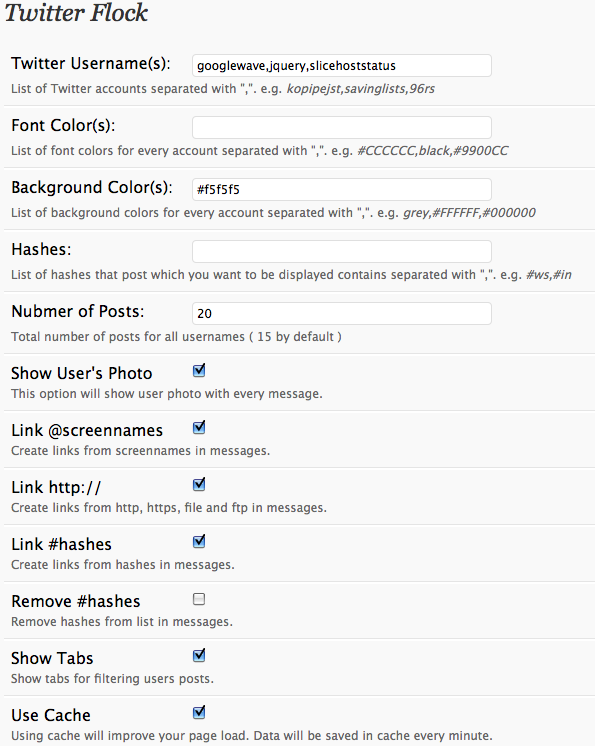Toggle the Show Tabs checkbox
The image size is (595, 746).
(199, 656)
